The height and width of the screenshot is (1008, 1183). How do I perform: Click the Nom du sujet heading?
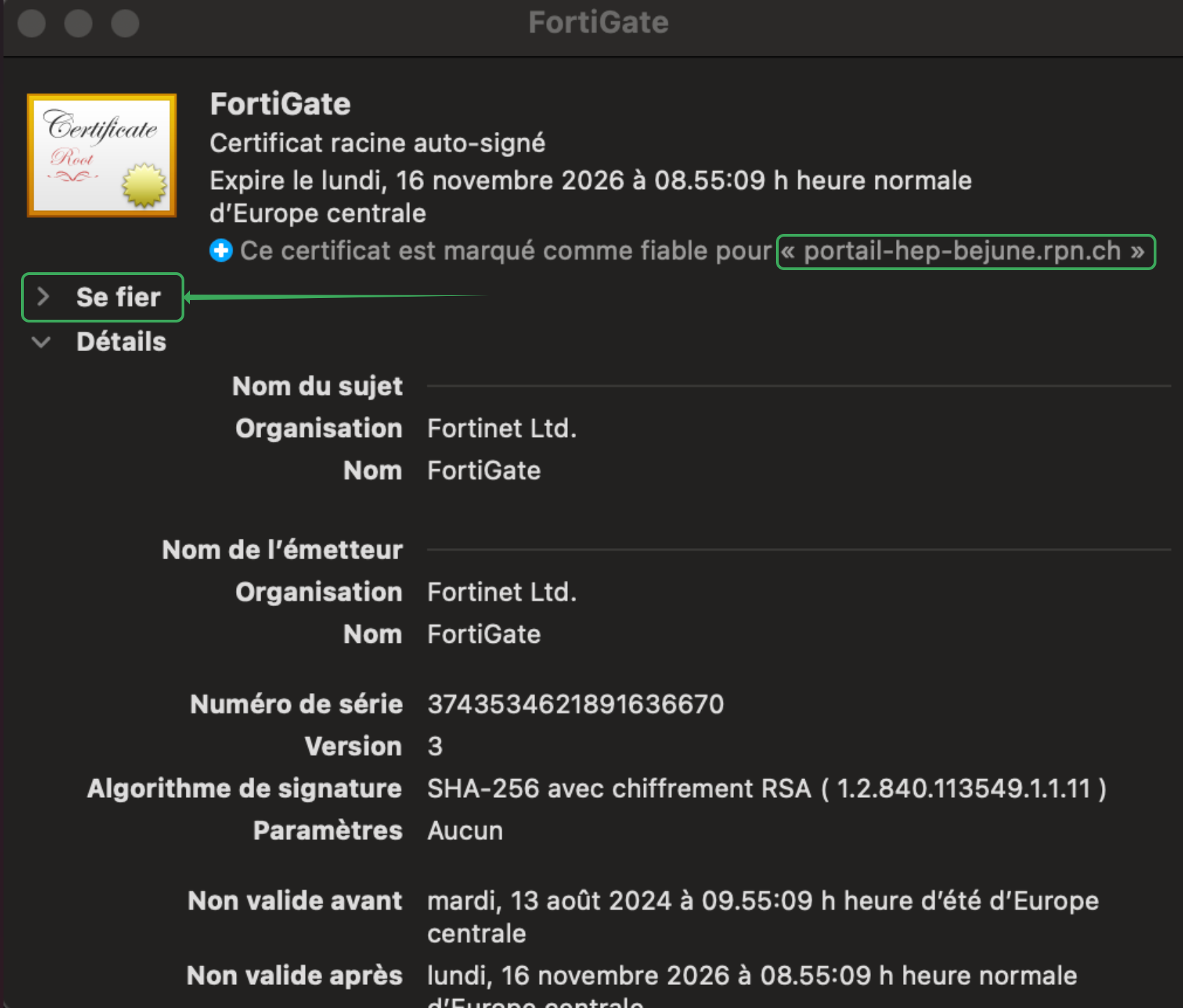(x=317, y=386)
